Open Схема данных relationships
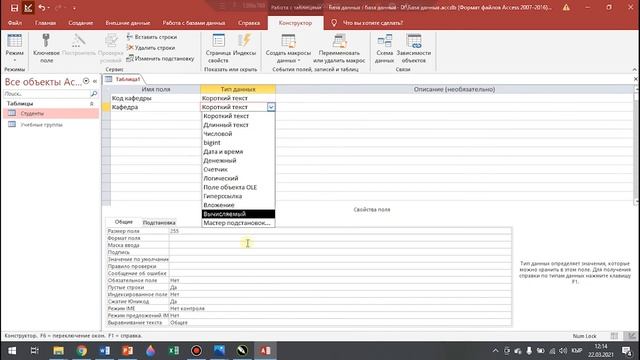The width and height of the screenshot is (640, 360). (x=384, y=48)
